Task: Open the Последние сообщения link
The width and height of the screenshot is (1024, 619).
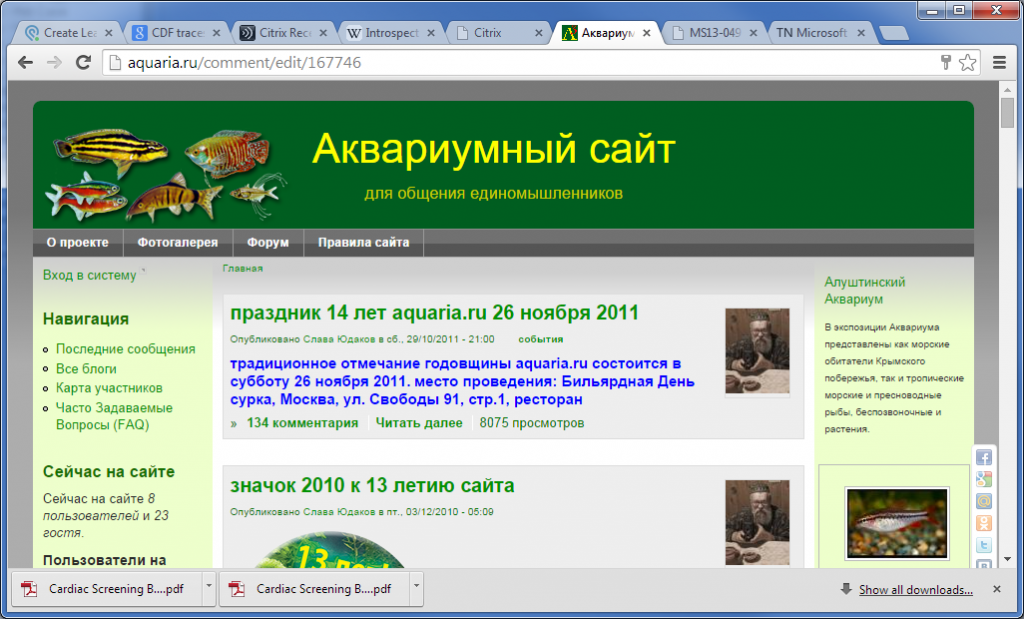Action: (125, 349)
